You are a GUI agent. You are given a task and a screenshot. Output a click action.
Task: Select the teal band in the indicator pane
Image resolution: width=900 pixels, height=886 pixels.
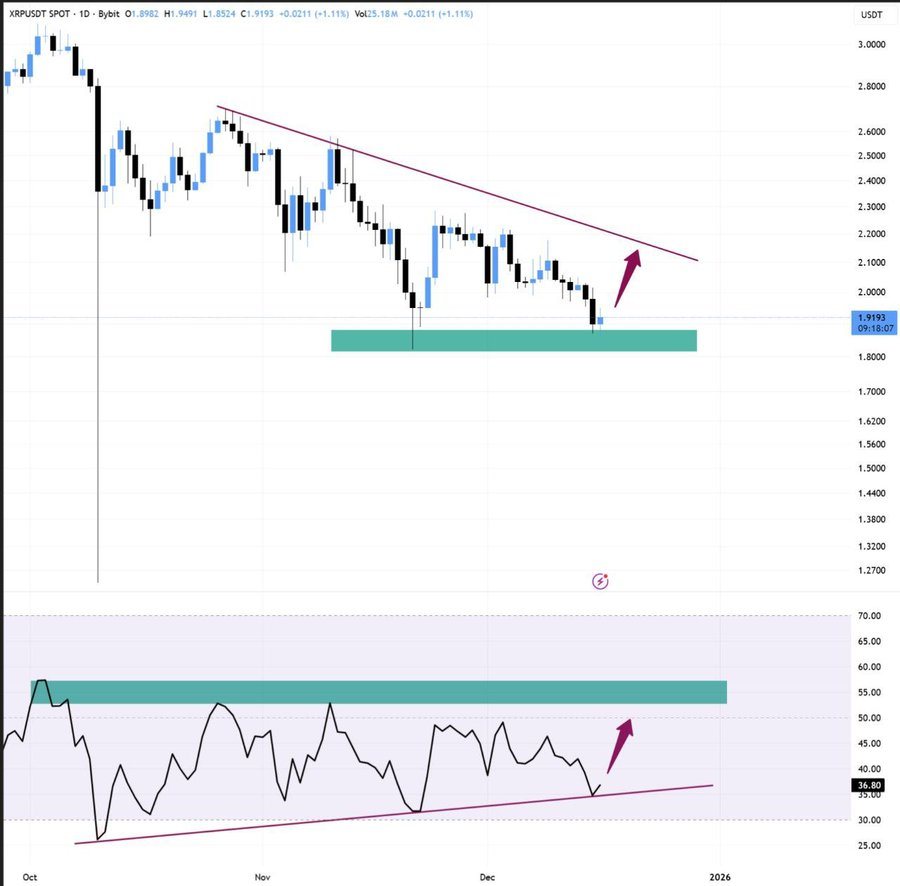(x=400, y=690)
